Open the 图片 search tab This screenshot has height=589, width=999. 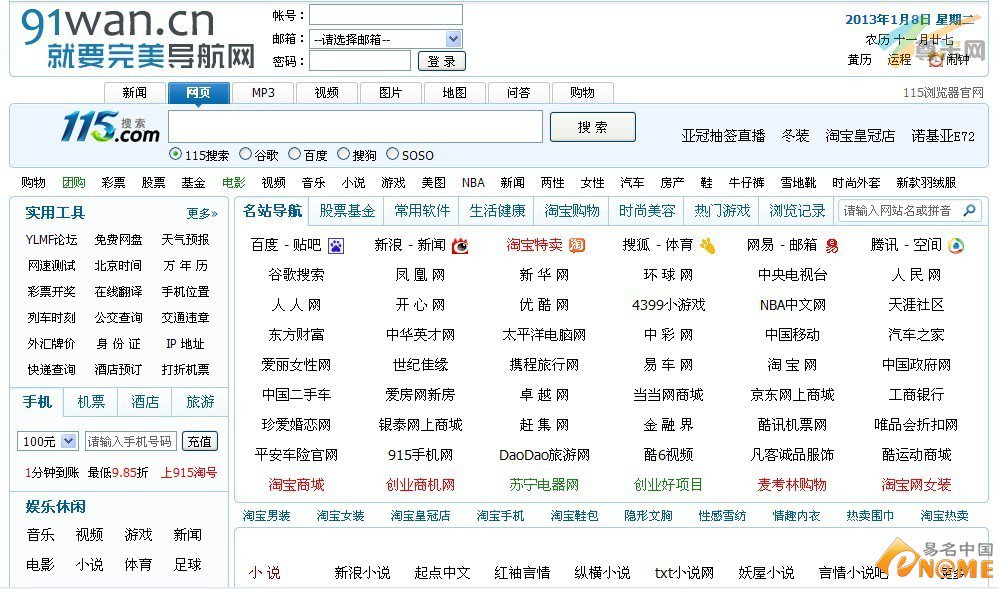pyautogui.click(x=391, y=93)
